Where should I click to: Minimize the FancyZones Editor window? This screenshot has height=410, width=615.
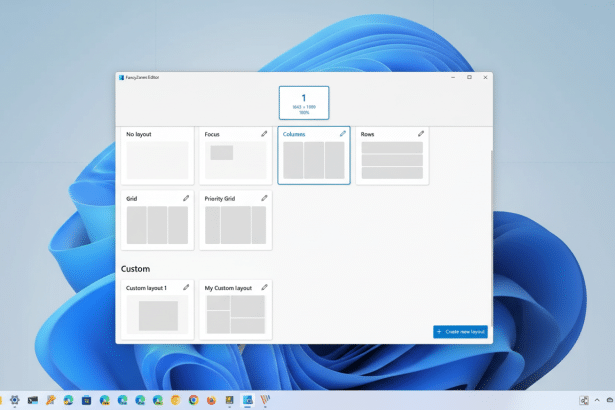coord(453,78)
